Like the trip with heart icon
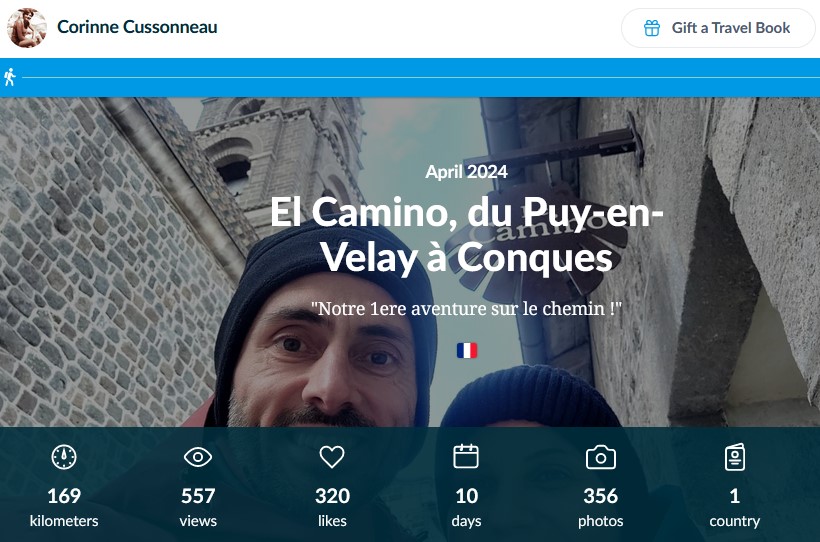 332,457
